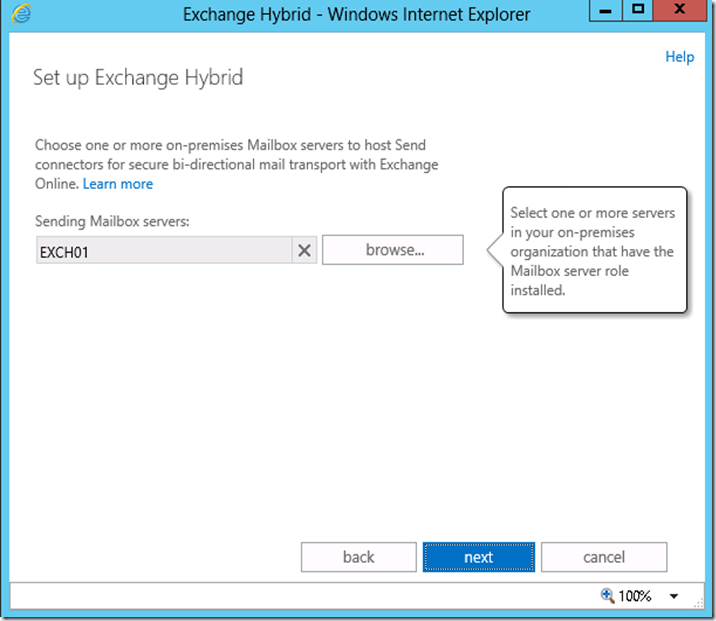The image size is (716, 621).
Task: Close the Internet Explorer window
Action: tap(679, 10)
